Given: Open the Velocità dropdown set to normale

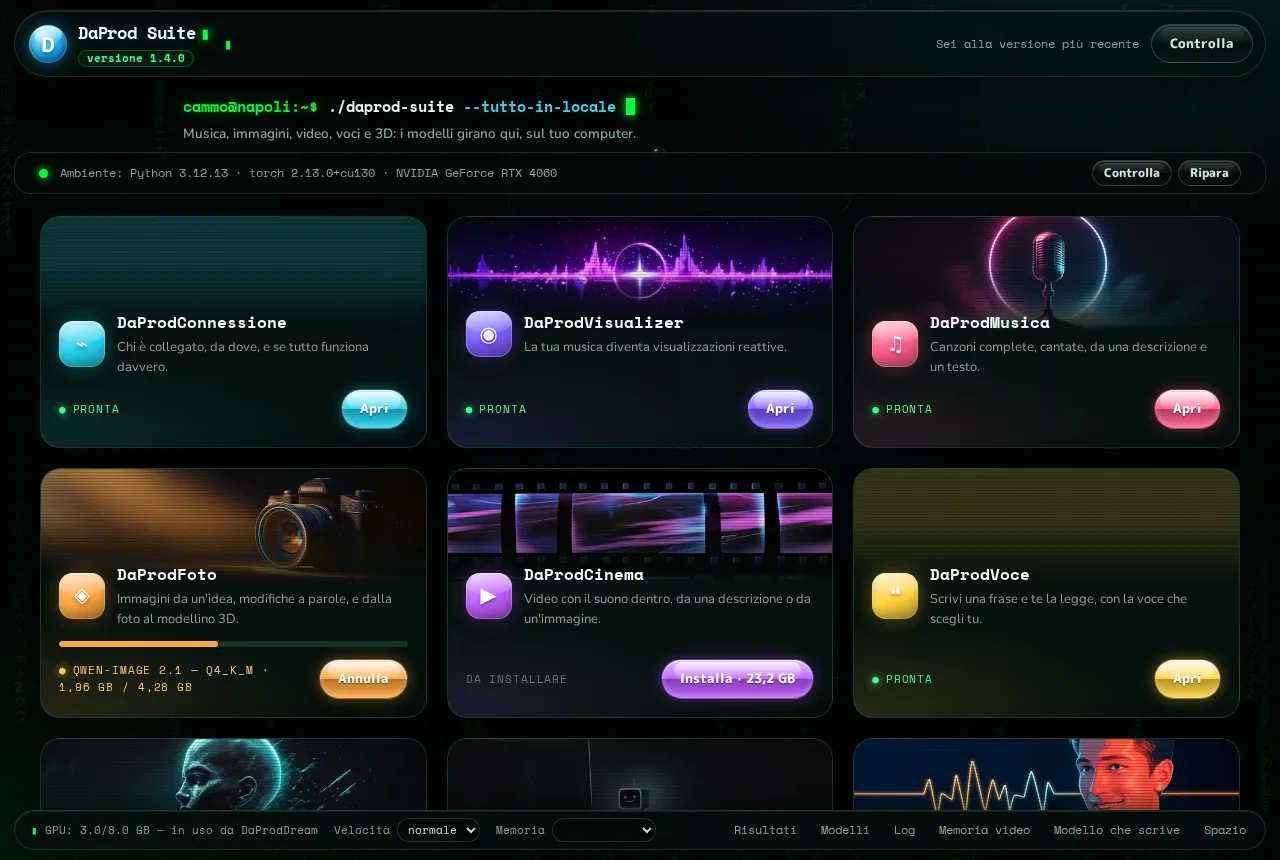Looking at the screenshot, I should coord(438,830).
